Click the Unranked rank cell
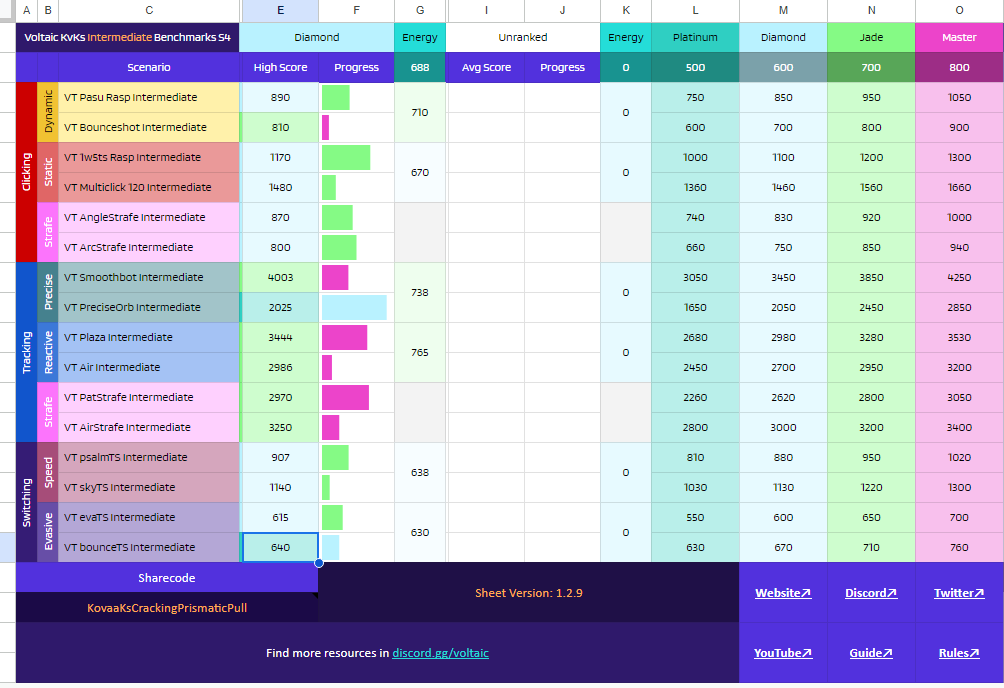The image size is (1004, 688). pyautogui.click(x=523, y=37)
